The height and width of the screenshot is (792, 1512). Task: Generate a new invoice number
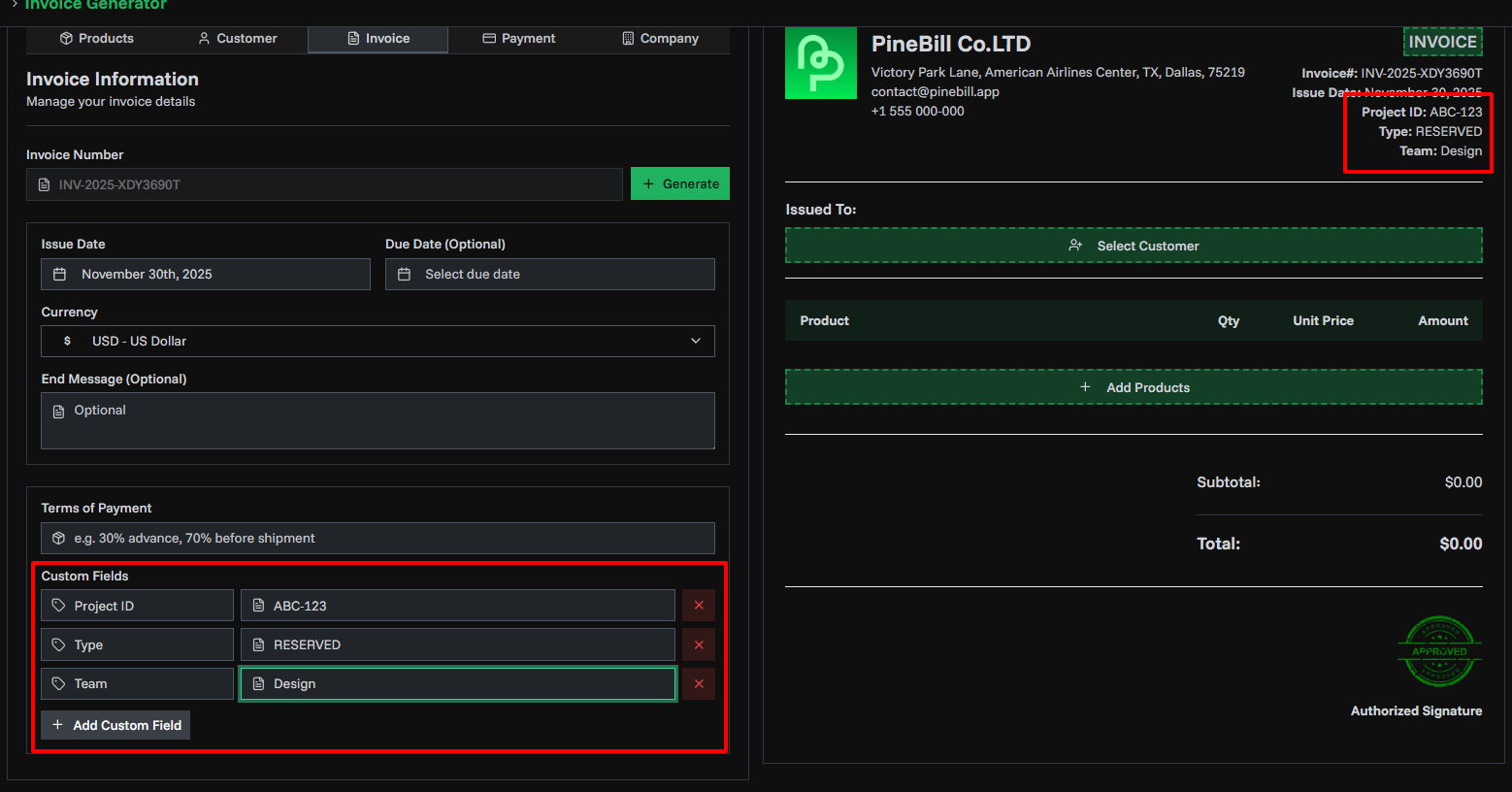tap(680, 184)
